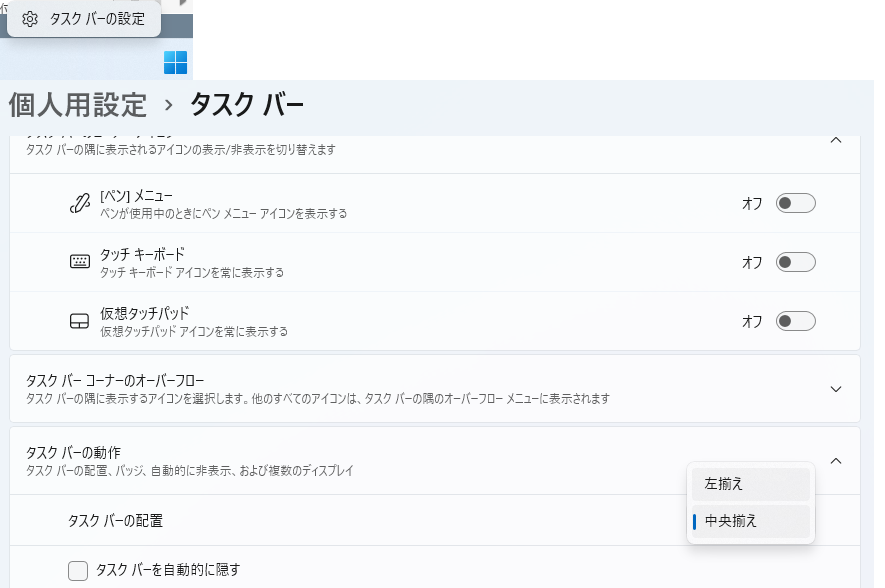Enable the タッチ キーボード switch

(796, 262)
